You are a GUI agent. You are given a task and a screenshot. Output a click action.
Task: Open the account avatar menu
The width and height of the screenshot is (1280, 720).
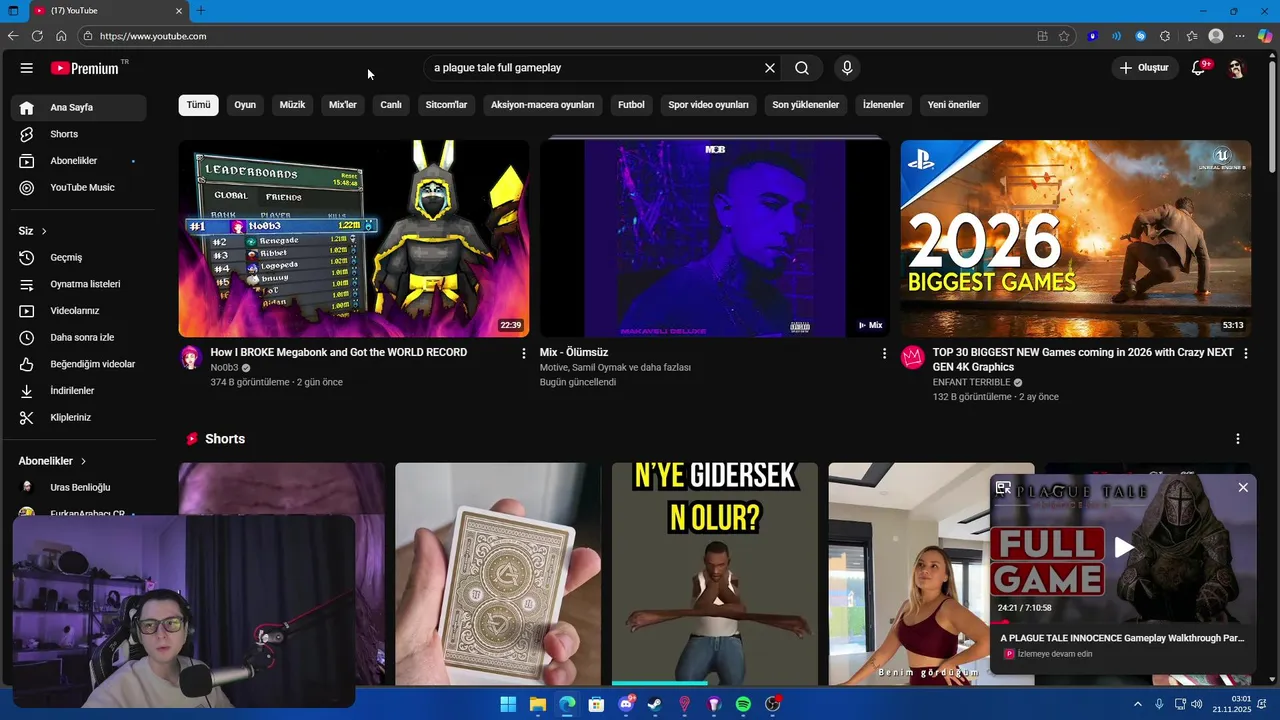coord(1236,68)
